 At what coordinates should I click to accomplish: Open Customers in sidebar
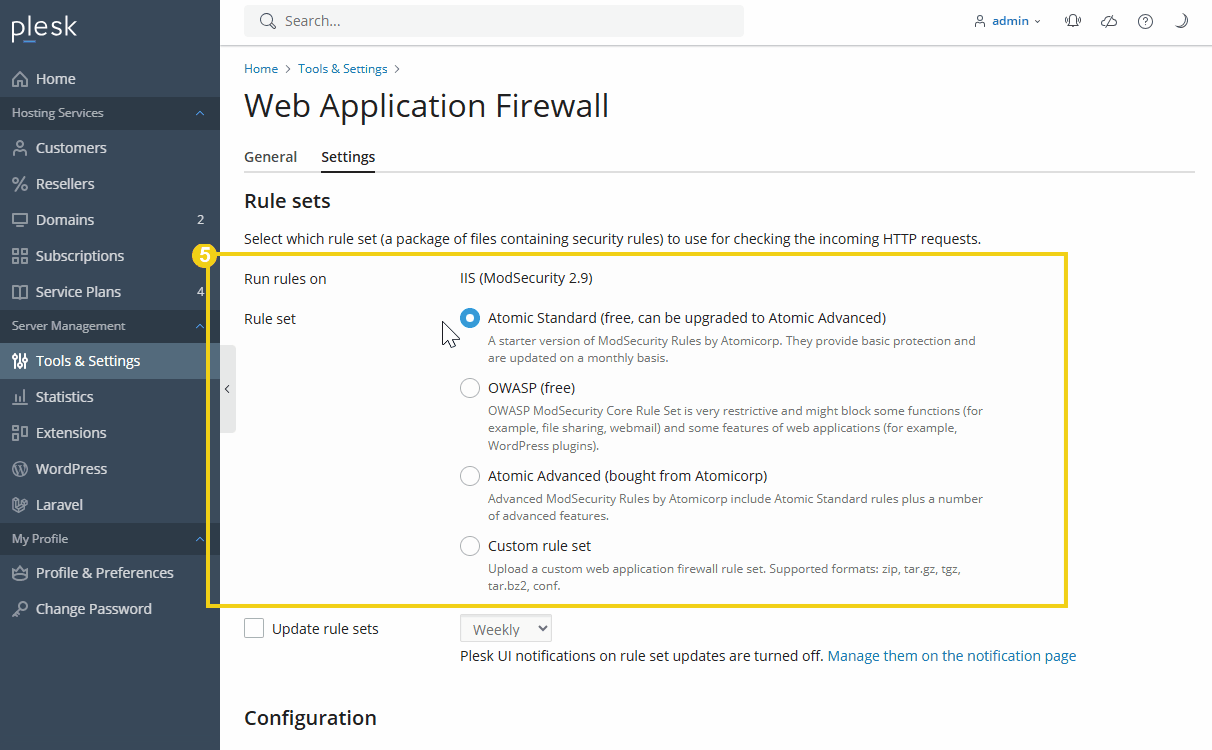(x=110, y=148)
